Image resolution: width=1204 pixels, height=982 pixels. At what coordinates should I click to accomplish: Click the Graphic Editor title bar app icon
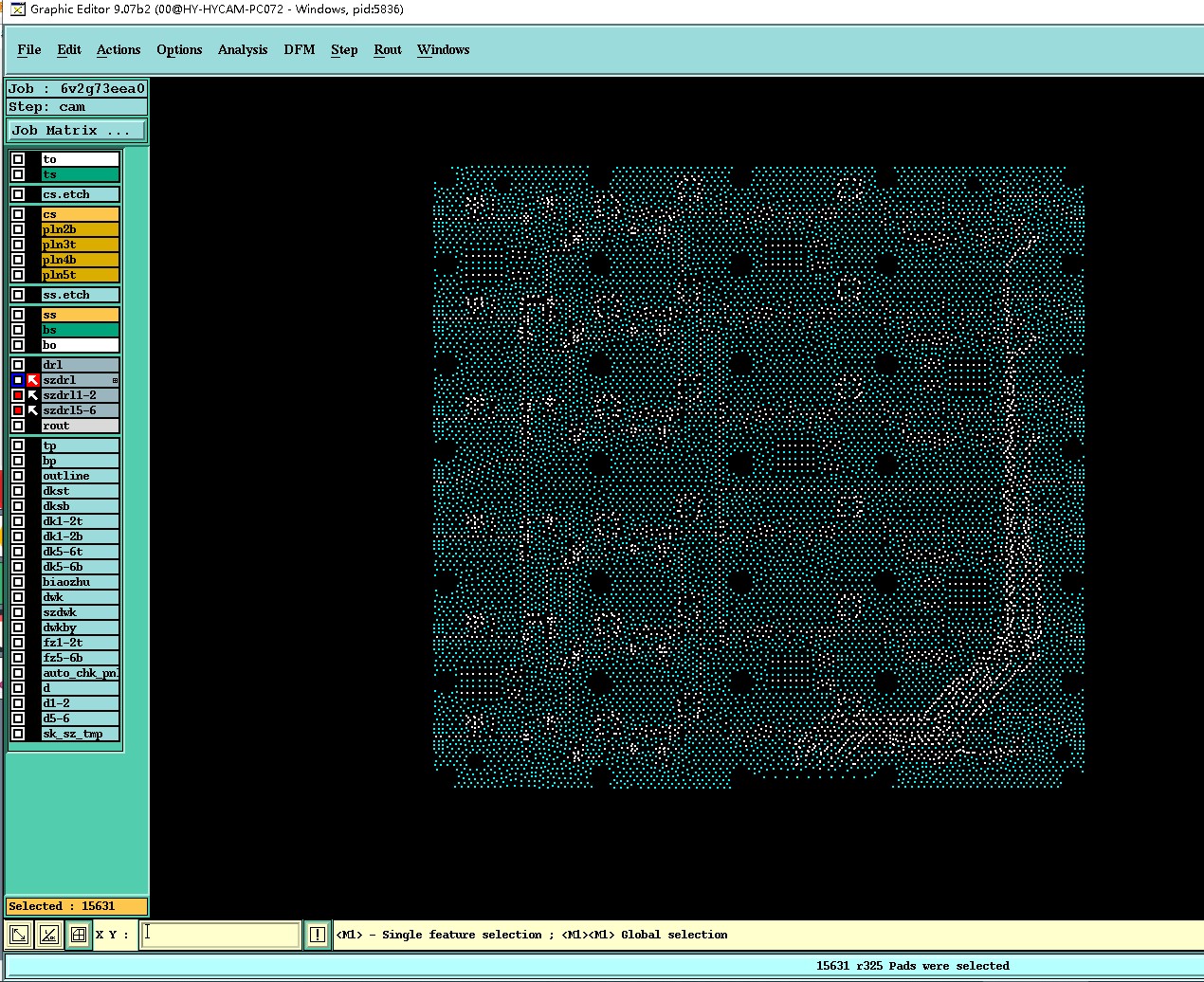18,9
